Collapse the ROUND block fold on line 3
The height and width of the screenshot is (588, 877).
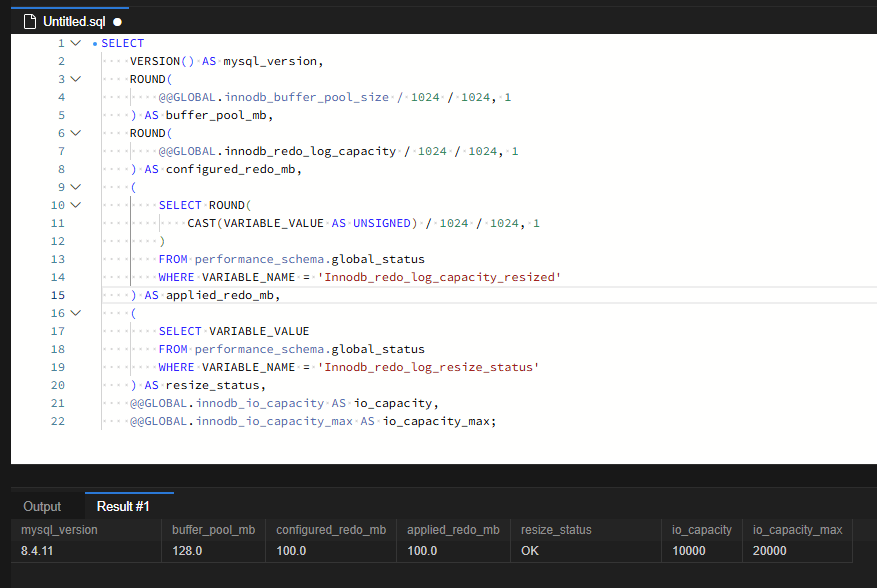pyautogui.click(x=76, y=79)
